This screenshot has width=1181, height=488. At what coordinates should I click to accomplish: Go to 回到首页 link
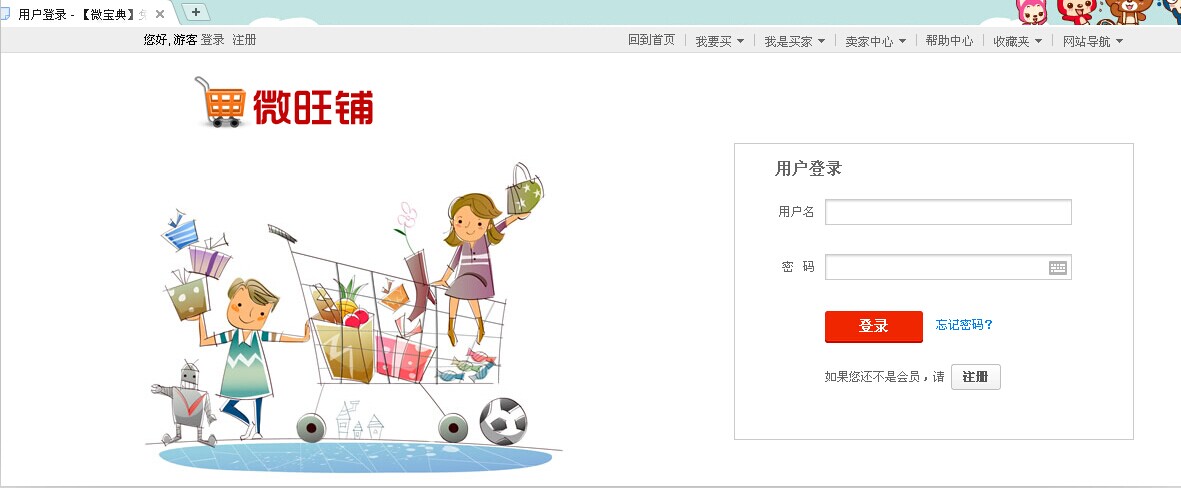652,40
